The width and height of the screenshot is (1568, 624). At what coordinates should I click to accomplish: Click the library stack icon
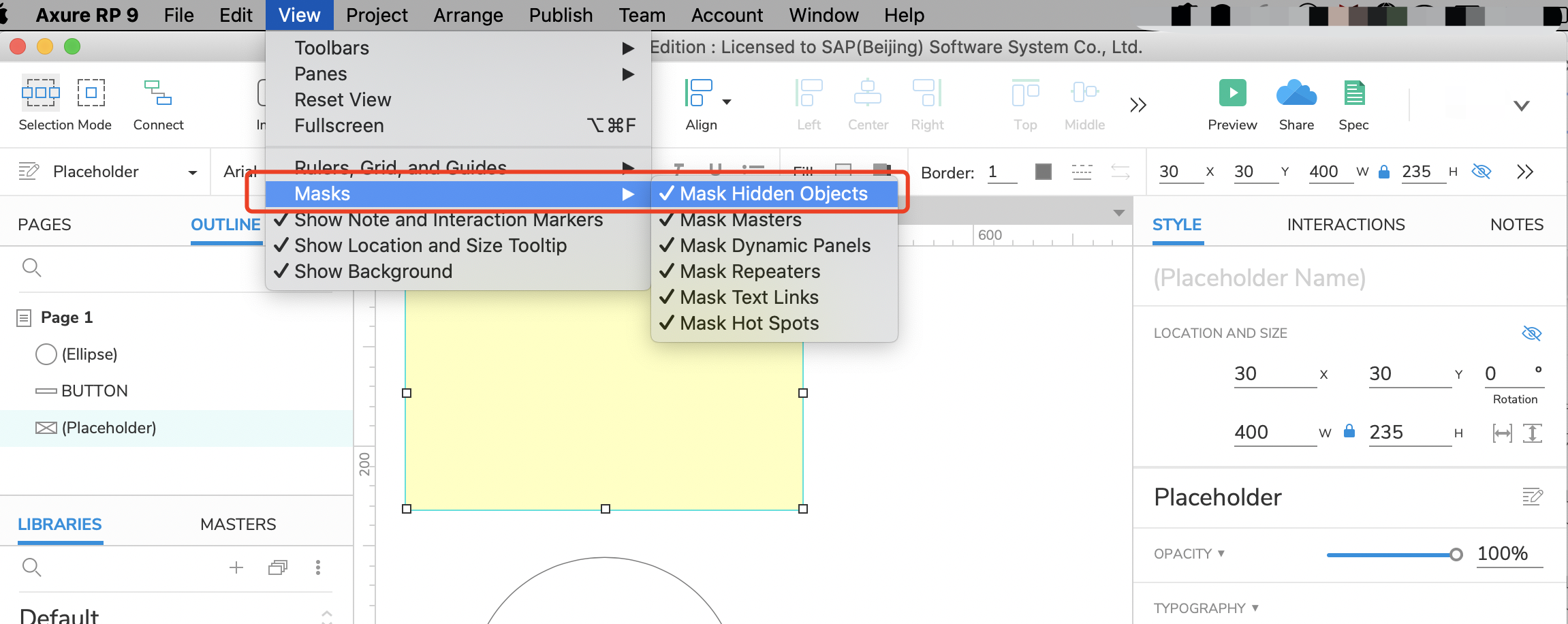[x=278, y=567]
